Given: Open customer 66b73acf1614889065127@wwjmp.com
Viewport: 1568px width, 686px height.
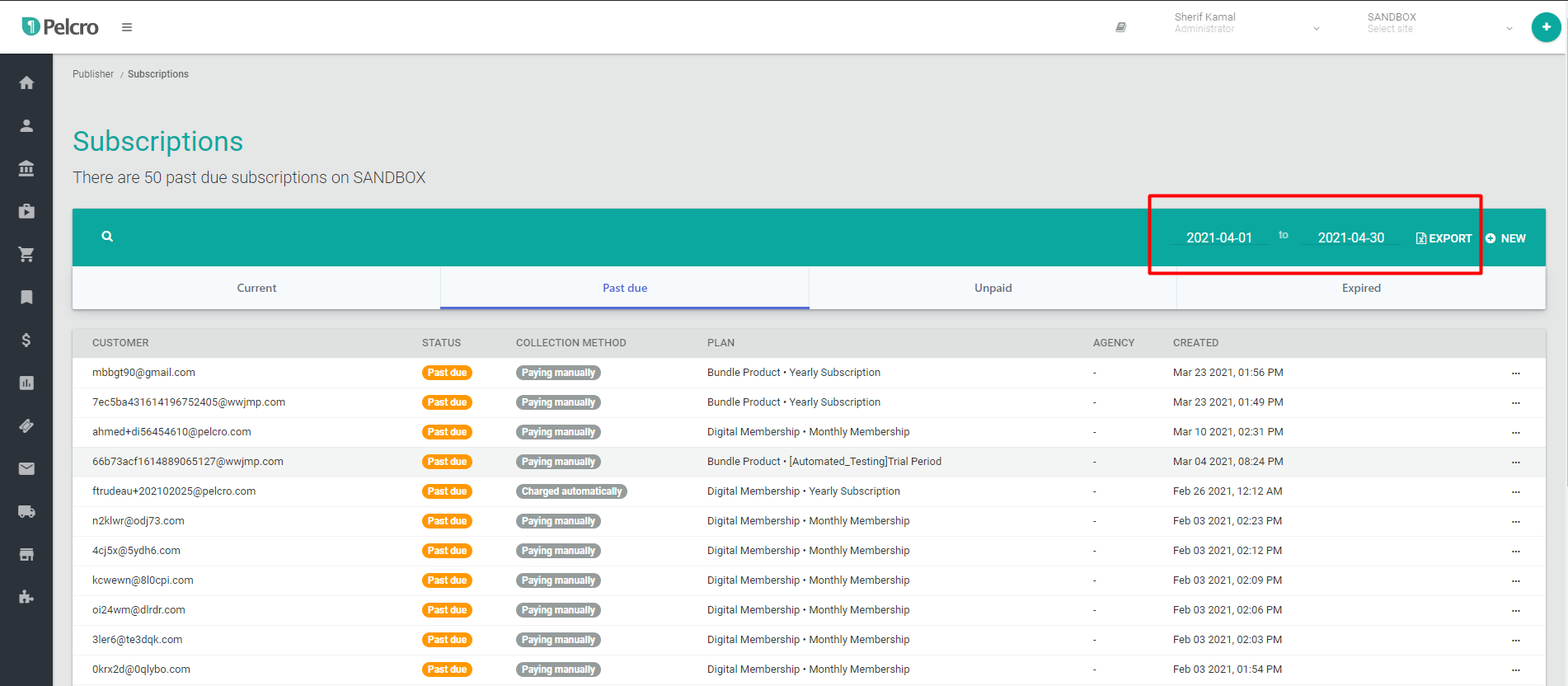Looking at the screenshot, I should 188,462.
